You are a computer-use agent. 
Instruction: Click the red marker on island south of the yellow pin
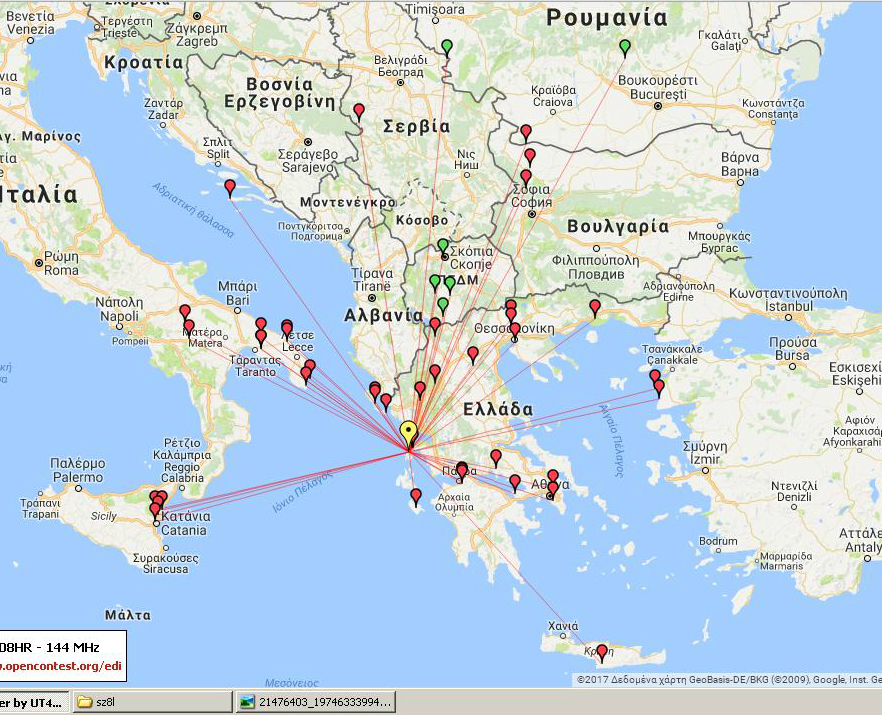(x=416, y=497)
